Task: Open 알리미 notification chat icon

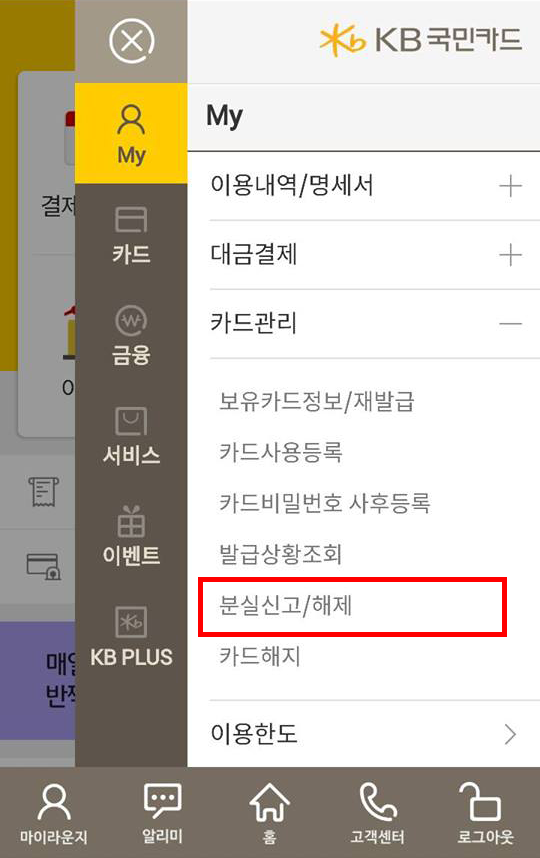Action: click(x=162, y=801)
